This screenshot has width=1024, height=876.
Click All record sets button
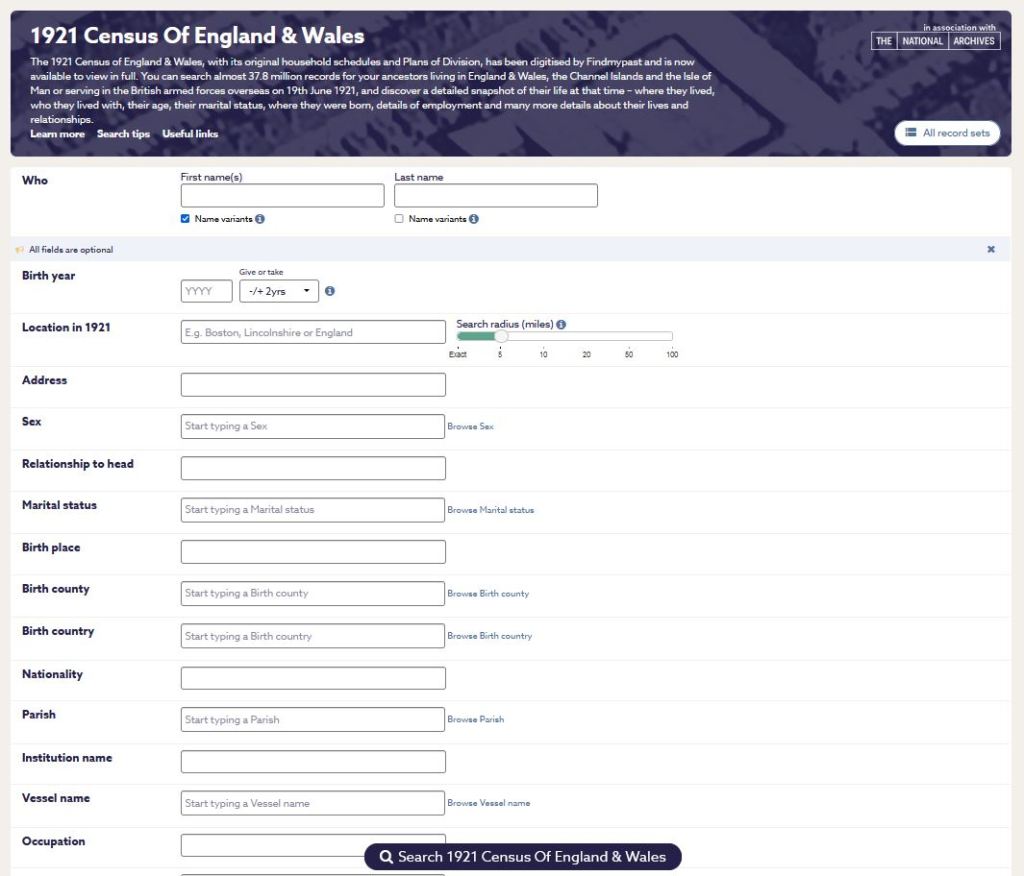click(947, 133)
